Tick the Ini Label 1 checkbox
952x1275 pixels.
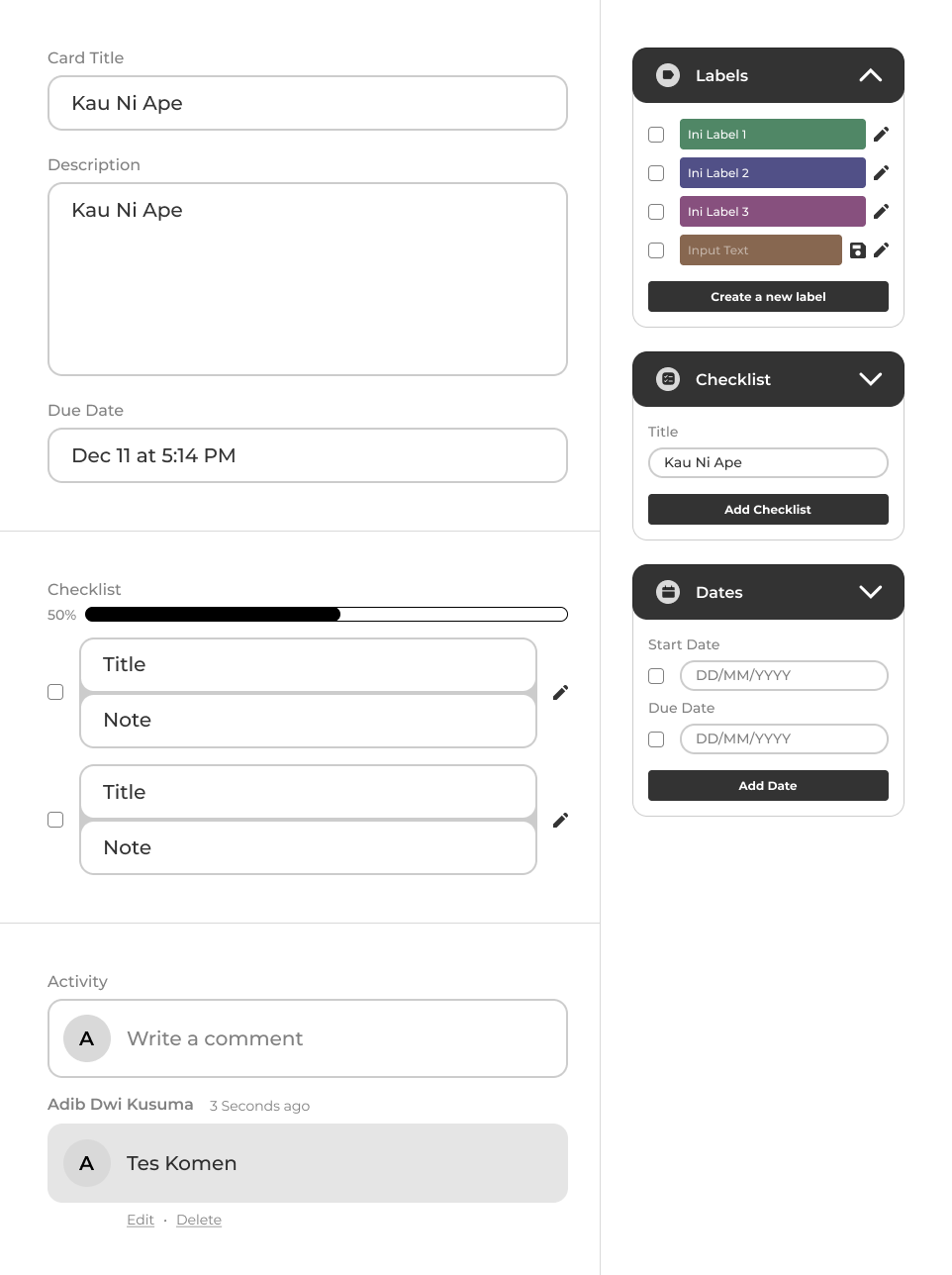click(x=656, y=135)
